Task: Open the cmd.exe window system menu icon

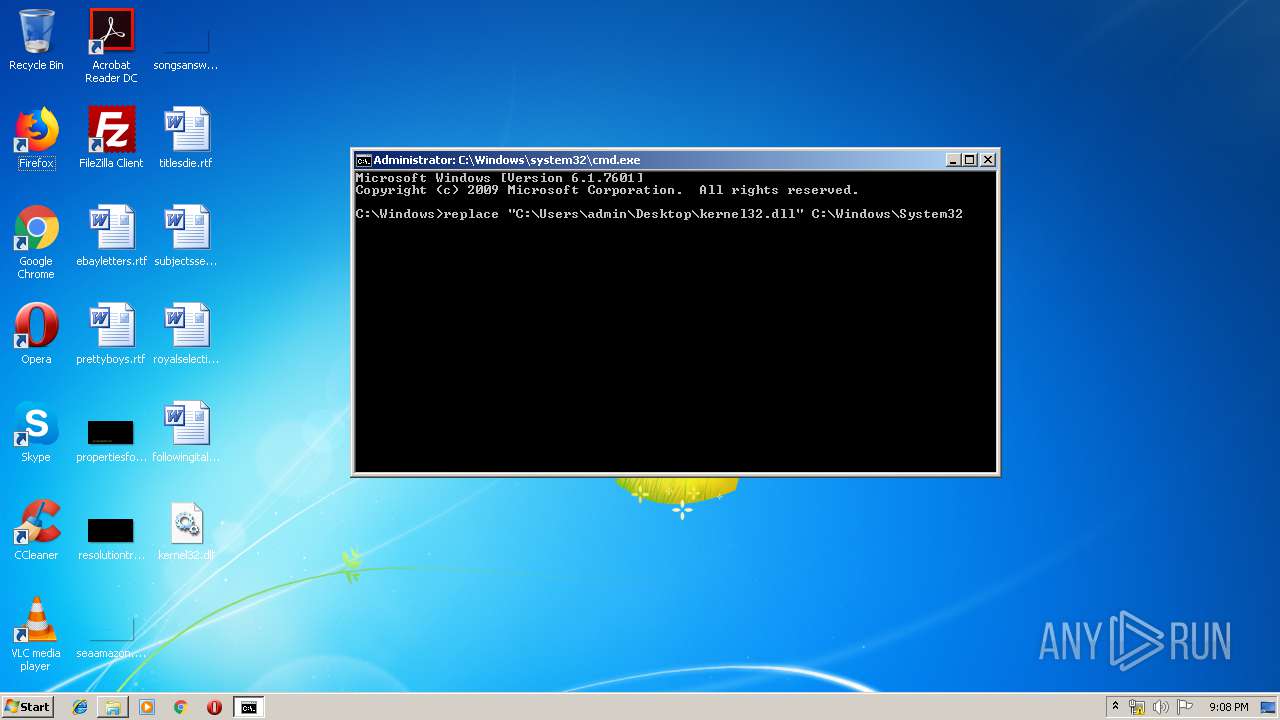Action: point(364,160)
